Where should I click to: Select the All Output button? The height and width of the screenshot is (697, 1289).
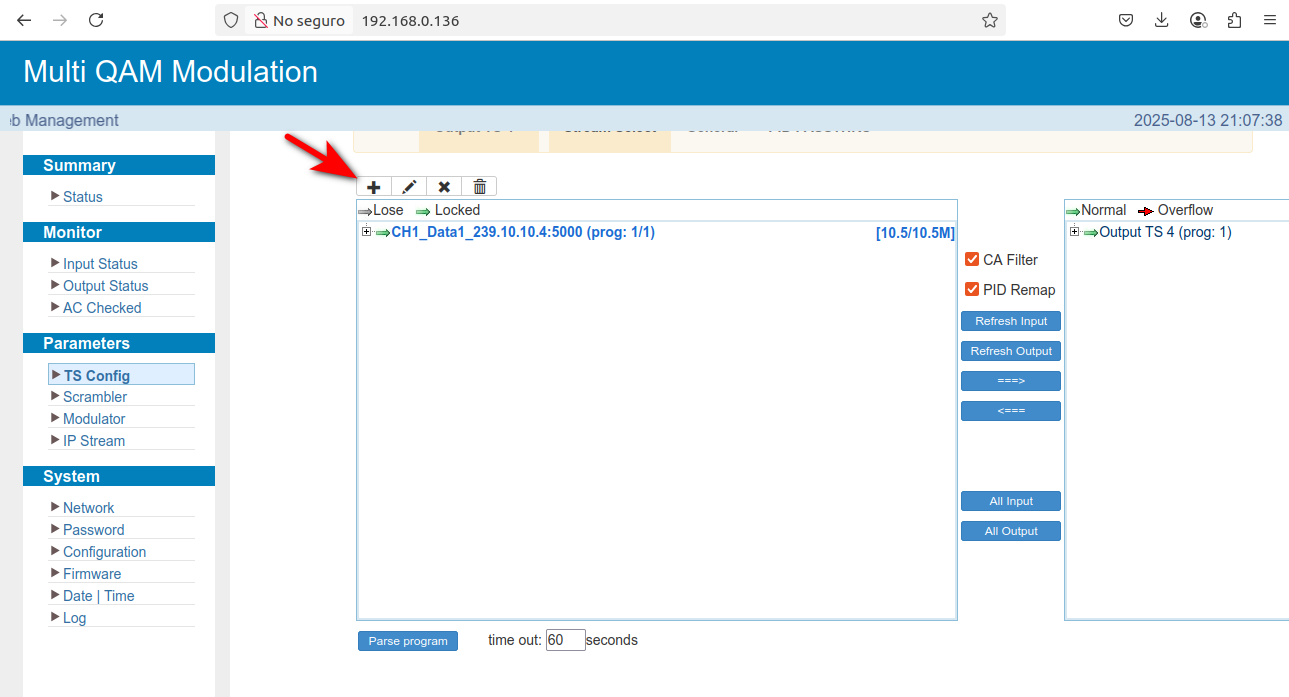[1011, 531]
